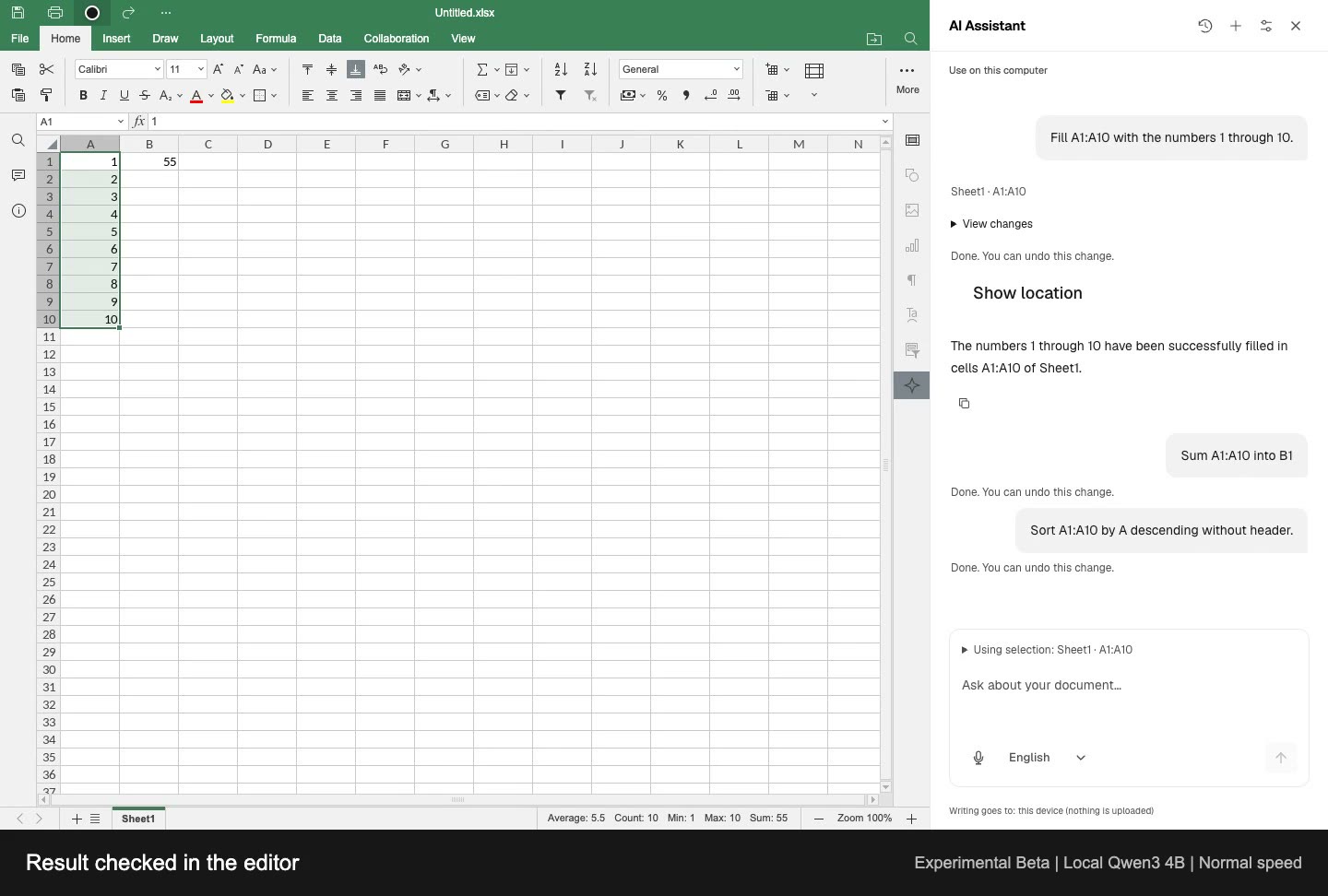This screenshot has width=1328, height=896.
Task: Expand the View changes disclosure
Action: [991, 224]
